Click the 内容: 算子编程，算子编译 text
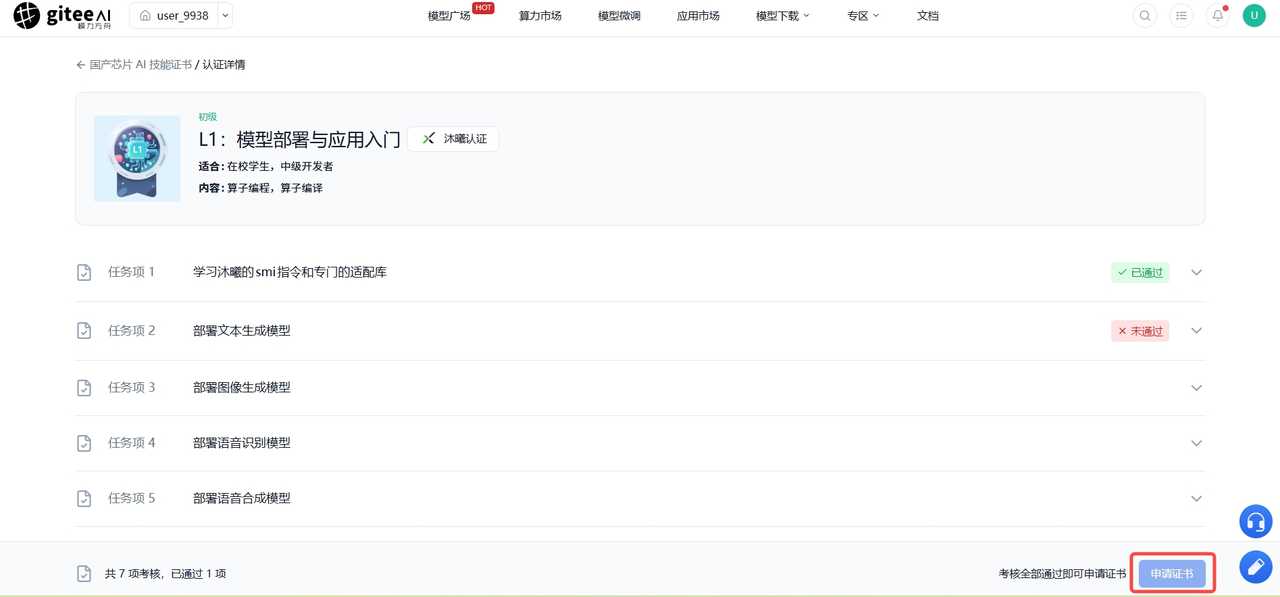Image resolution: width=1280 pixels, height=597 pixels. point(260,188)
